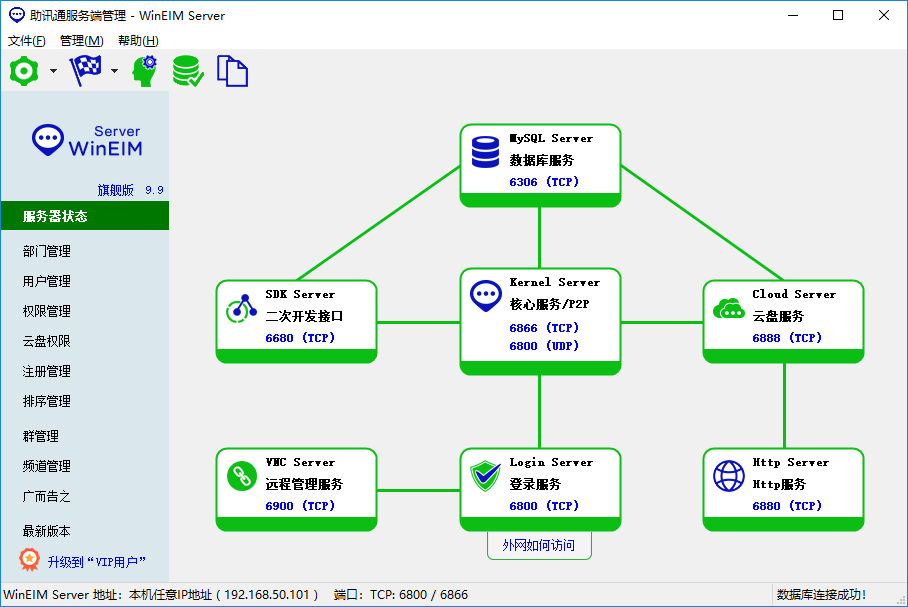Click the database checkmark toolbar icon
908x607 pixels.
188,71
